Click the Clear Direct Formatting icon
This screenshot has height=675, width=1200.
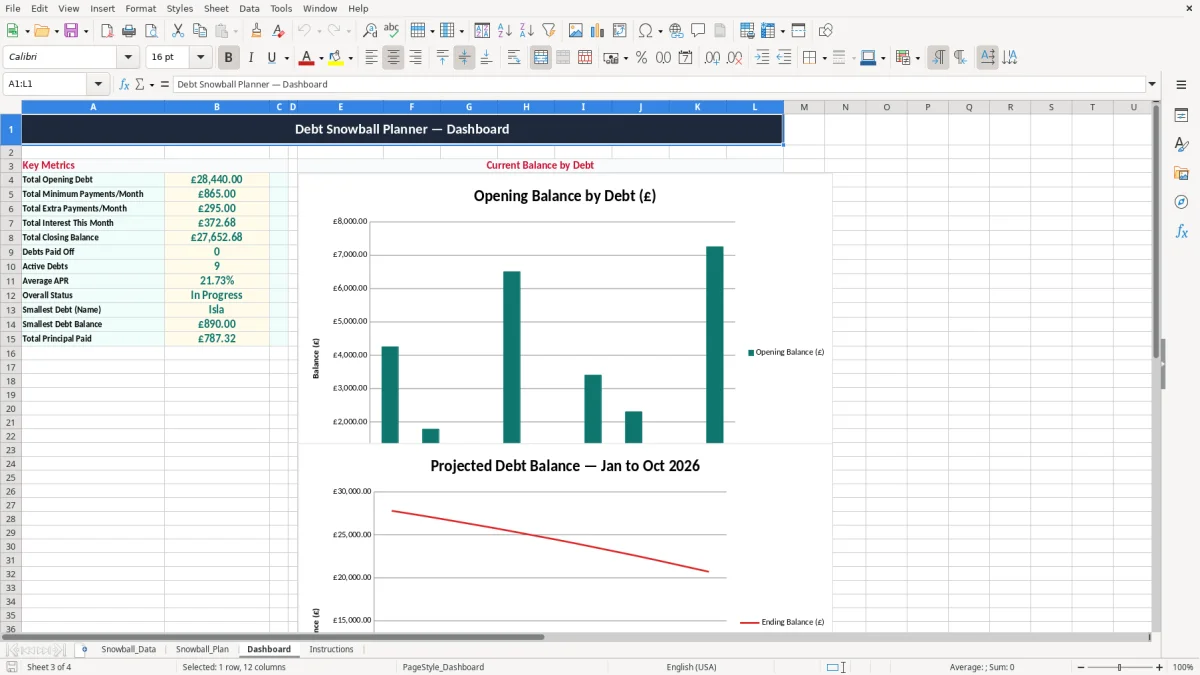278,31
